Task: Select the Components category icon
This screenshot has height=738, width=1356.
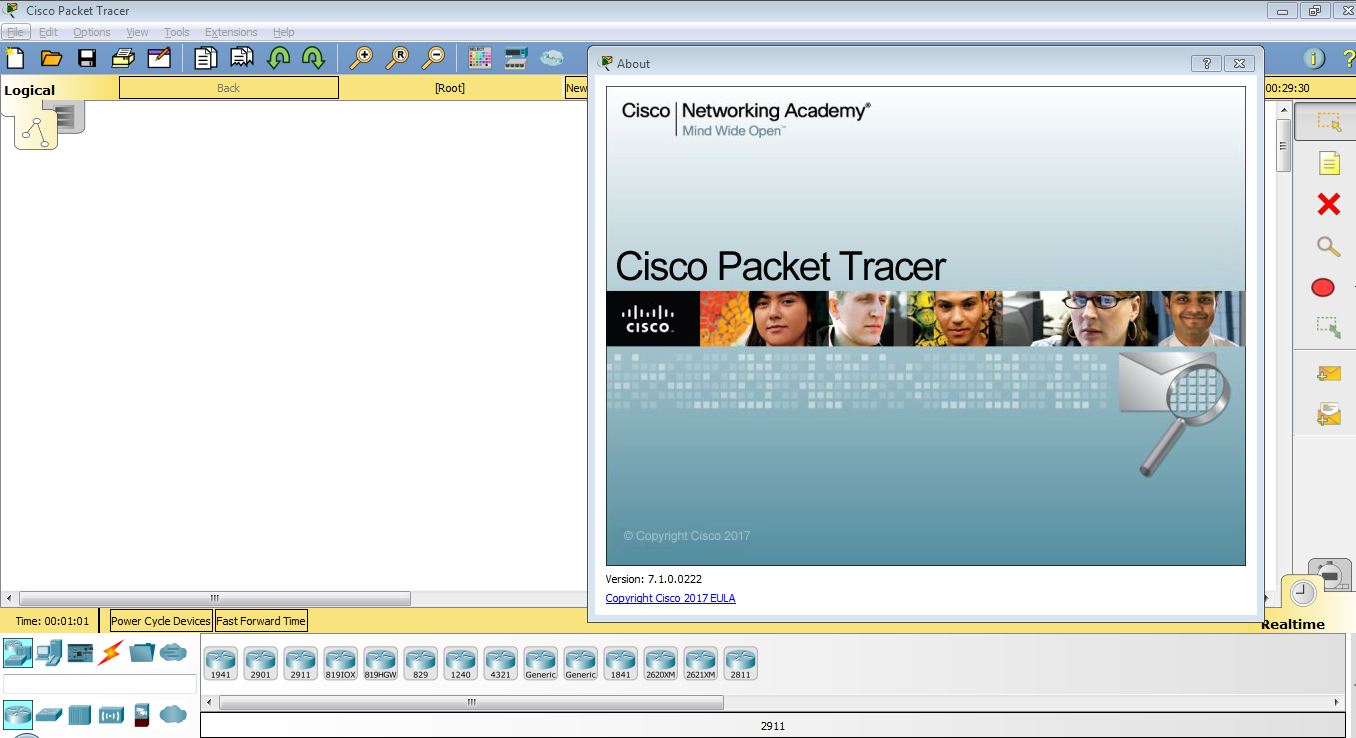Action: (x=80, y=653)
